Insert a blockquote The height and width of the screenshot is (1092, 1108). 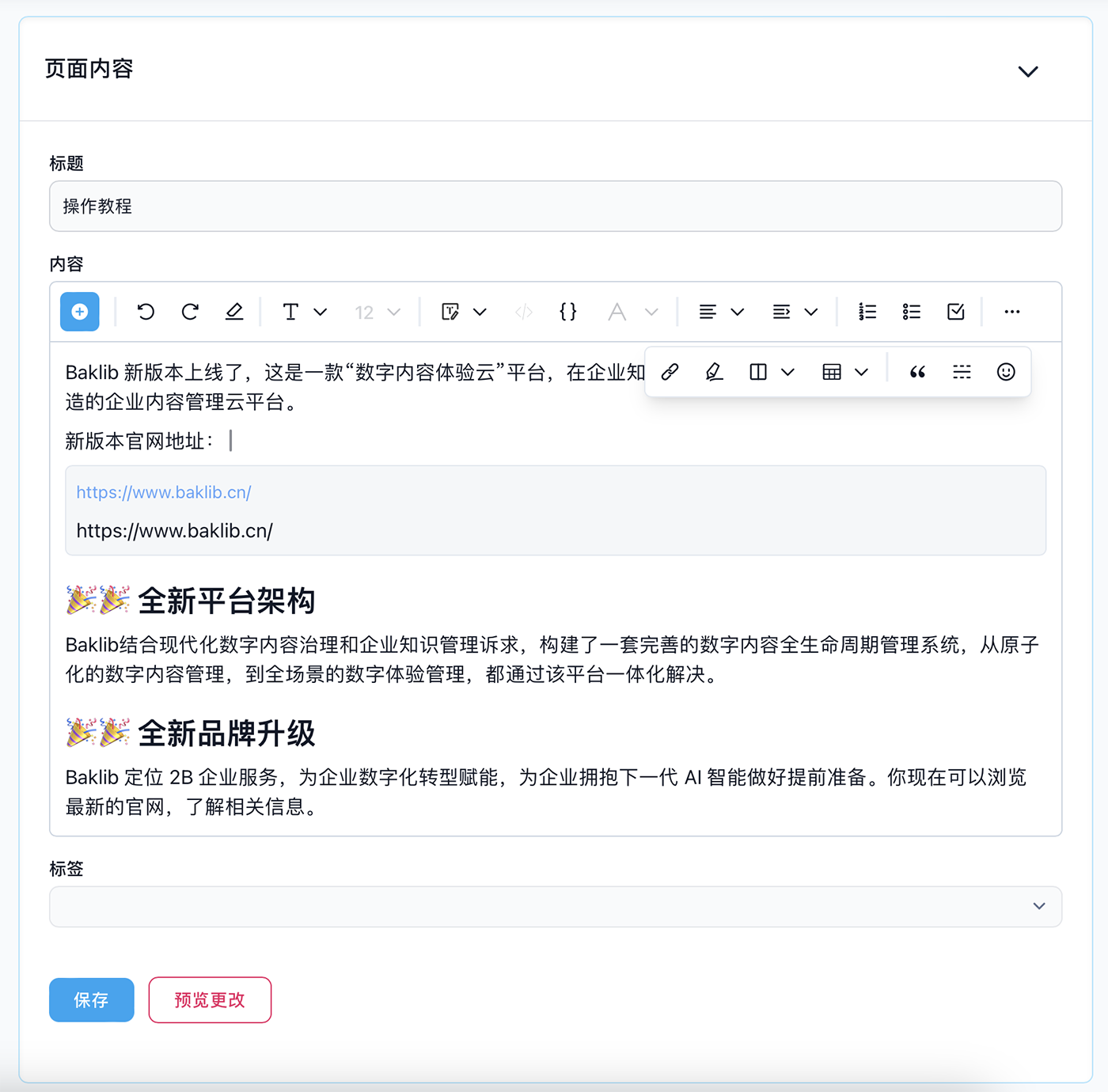[918, 372]
